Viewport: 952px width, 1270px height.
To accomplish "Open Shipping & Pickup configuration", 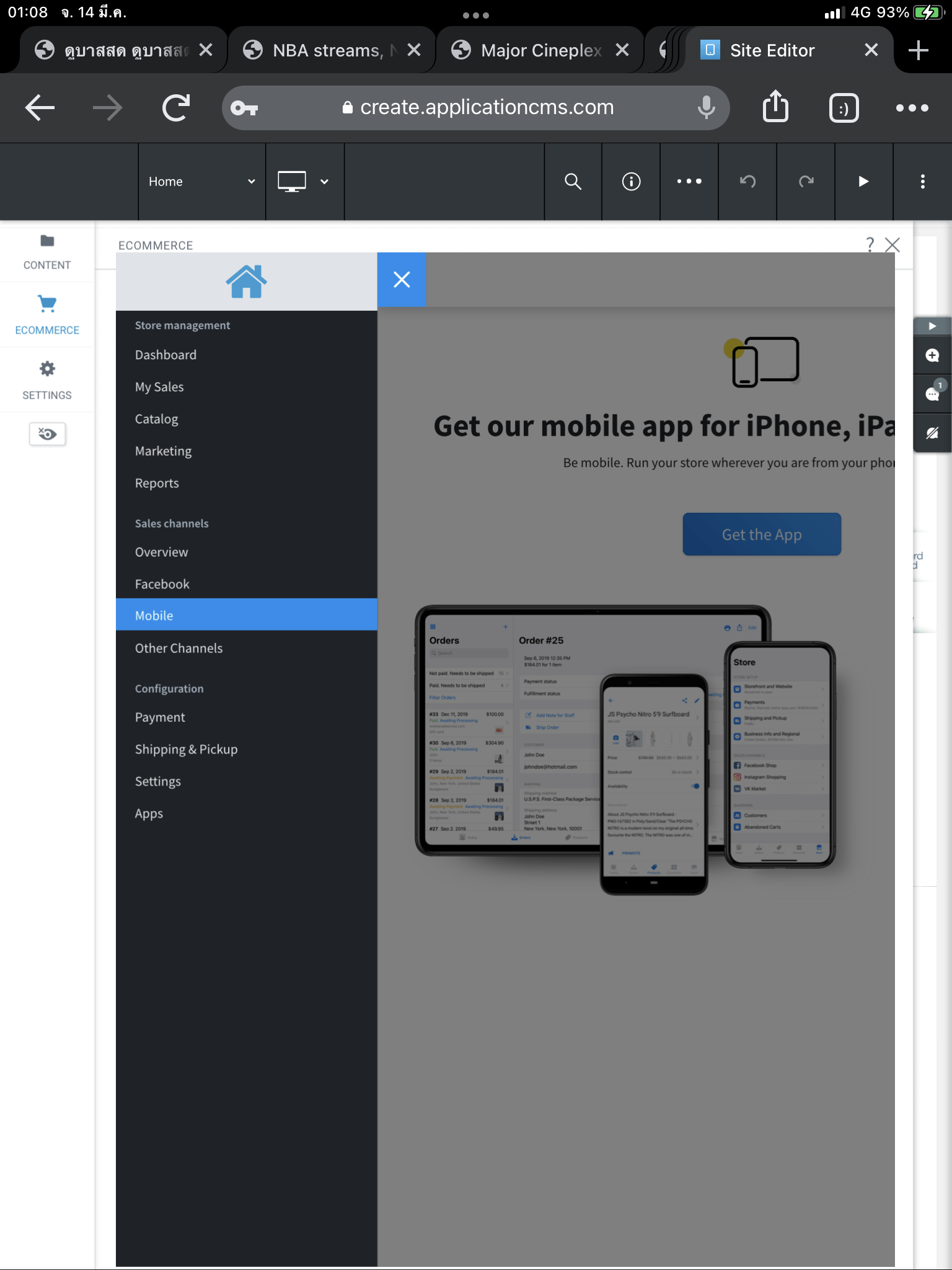I will pos(247,750).
